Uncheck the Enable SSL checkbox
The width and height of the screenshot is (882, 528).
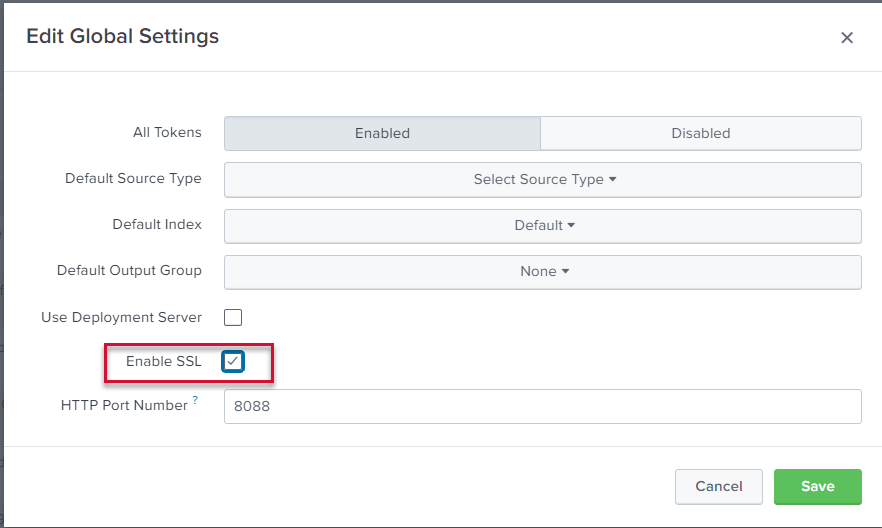coord(233,362)
